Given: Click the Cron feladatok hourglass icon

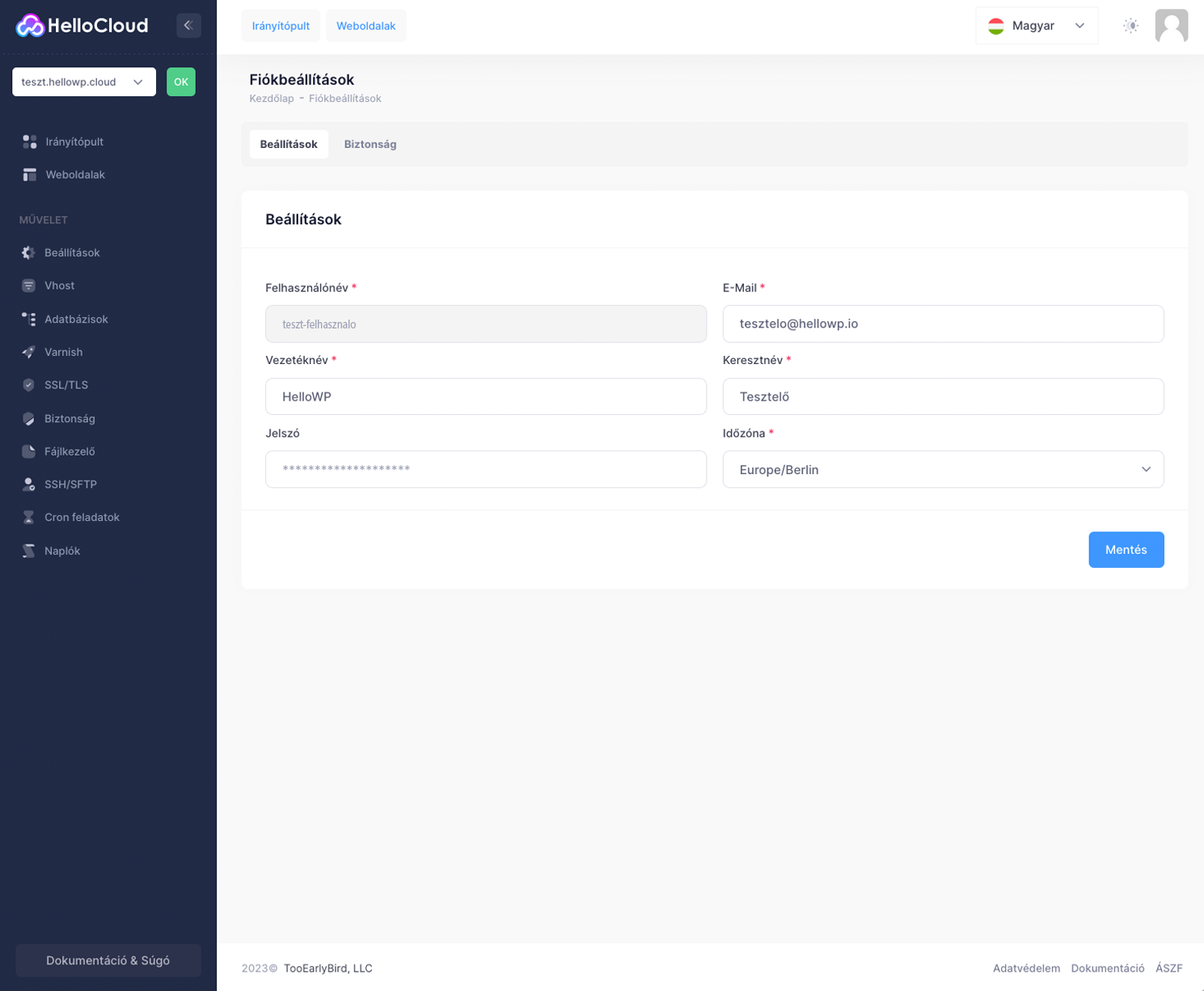Looking at the screenshot, I should coord(28,517).
